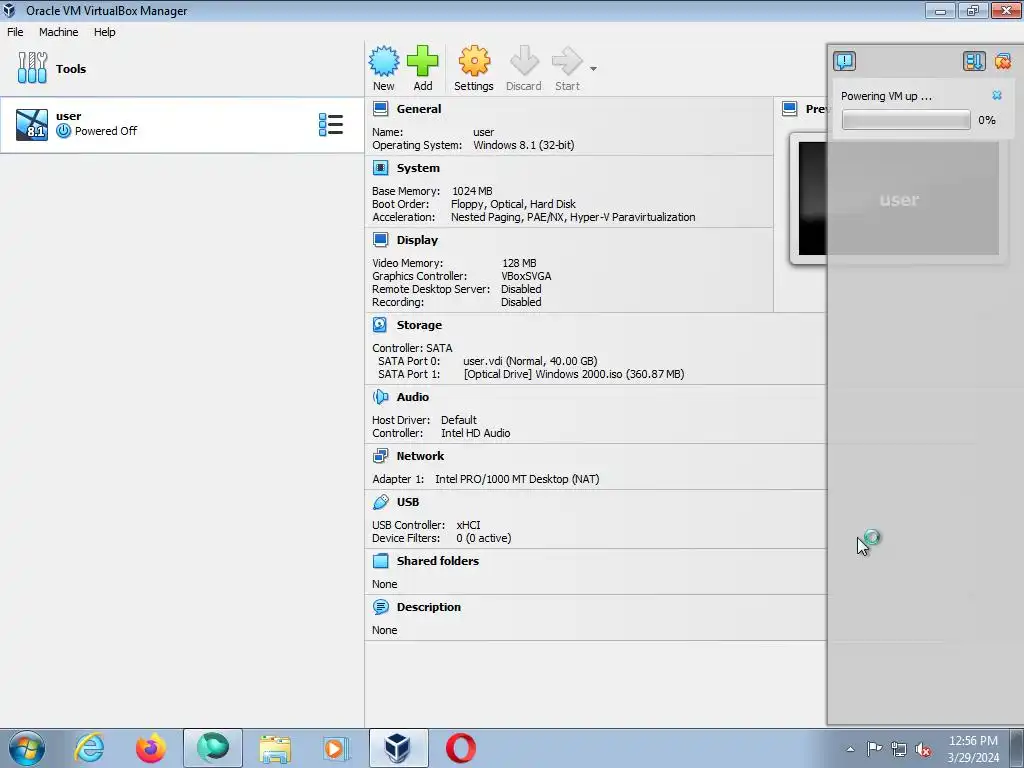Click the taskbar clock 12:56 PM
Screen dimensions: 1024x768
973,741
